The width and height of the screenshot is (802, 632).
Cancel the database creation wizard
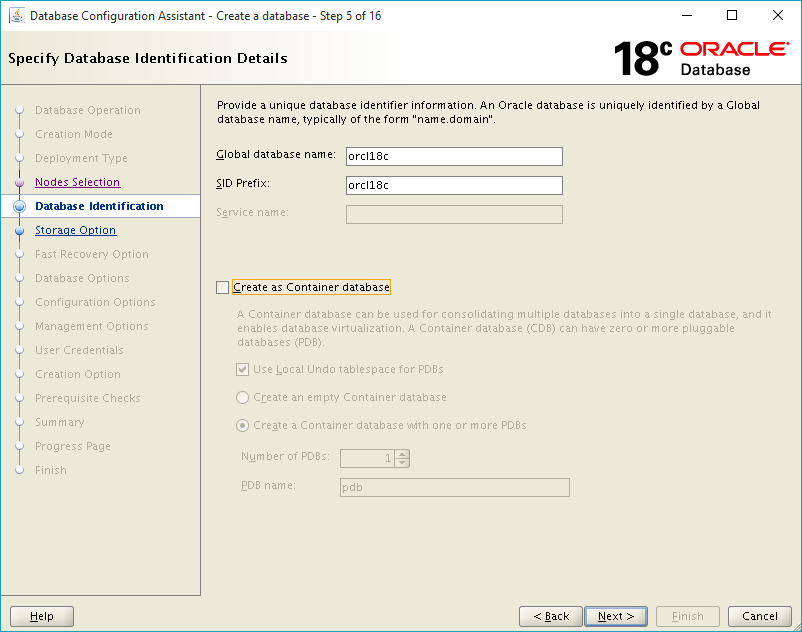click(x=760, y=616)
